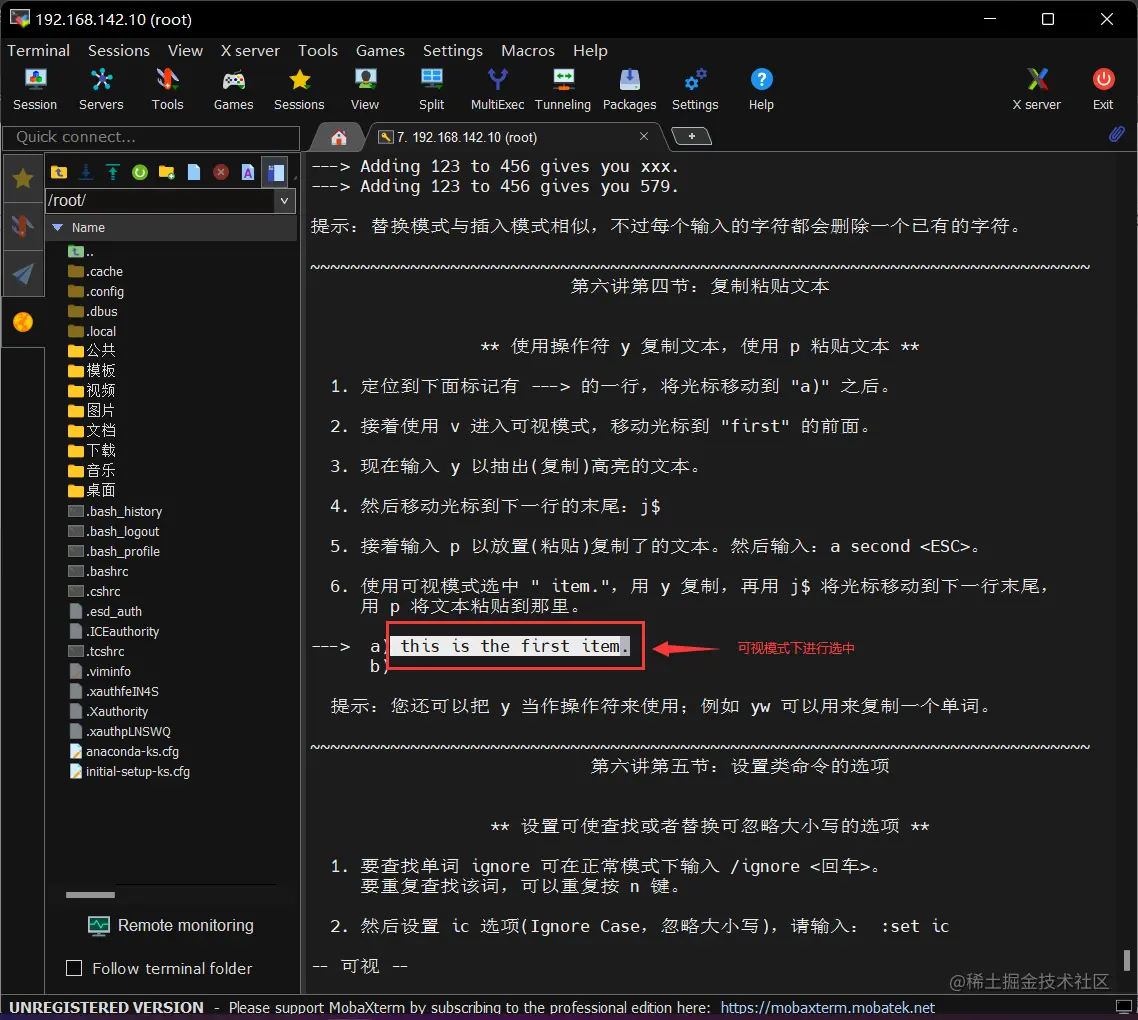Go to parent folder in SFTP toolbar
The image size is (1138, 1020).
[59, 172]
